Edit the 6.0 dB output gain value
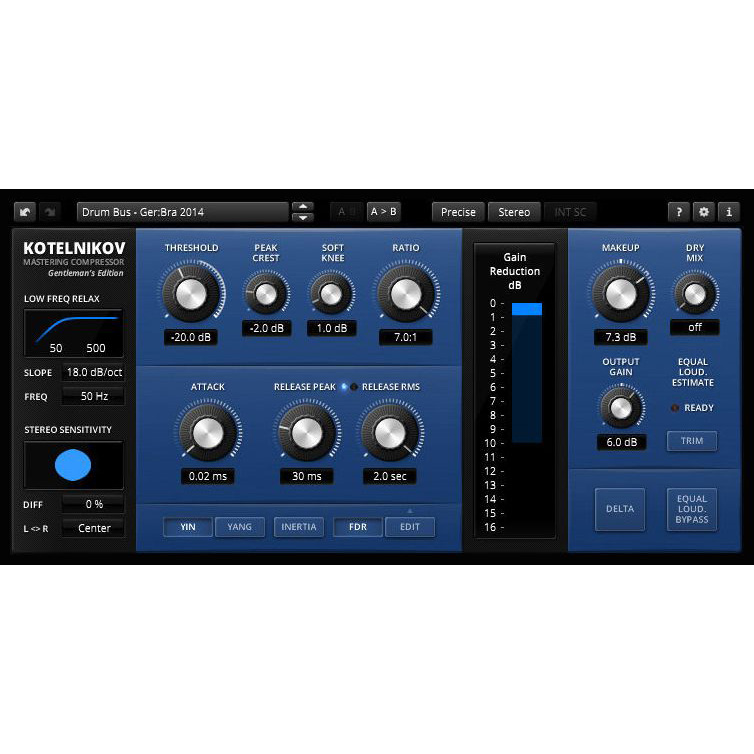Viewport: 754px width, 754px height. [x=621, y=442]
